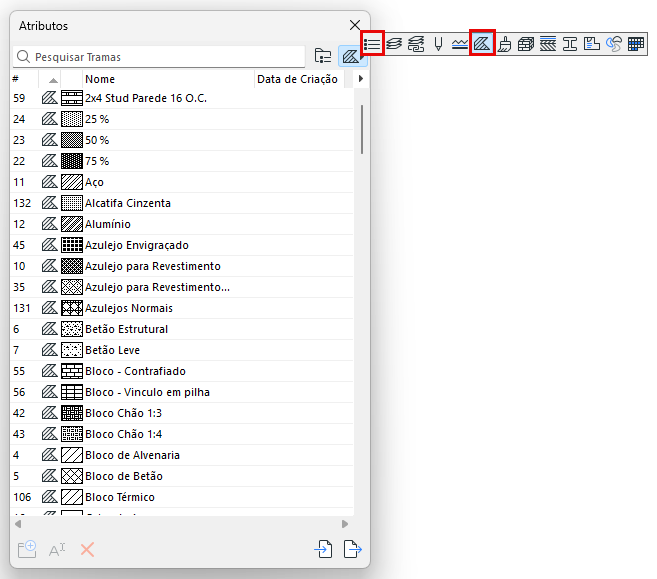657x579 pixels.
Task: Select the Composites attribute icon
Action: 548,44
